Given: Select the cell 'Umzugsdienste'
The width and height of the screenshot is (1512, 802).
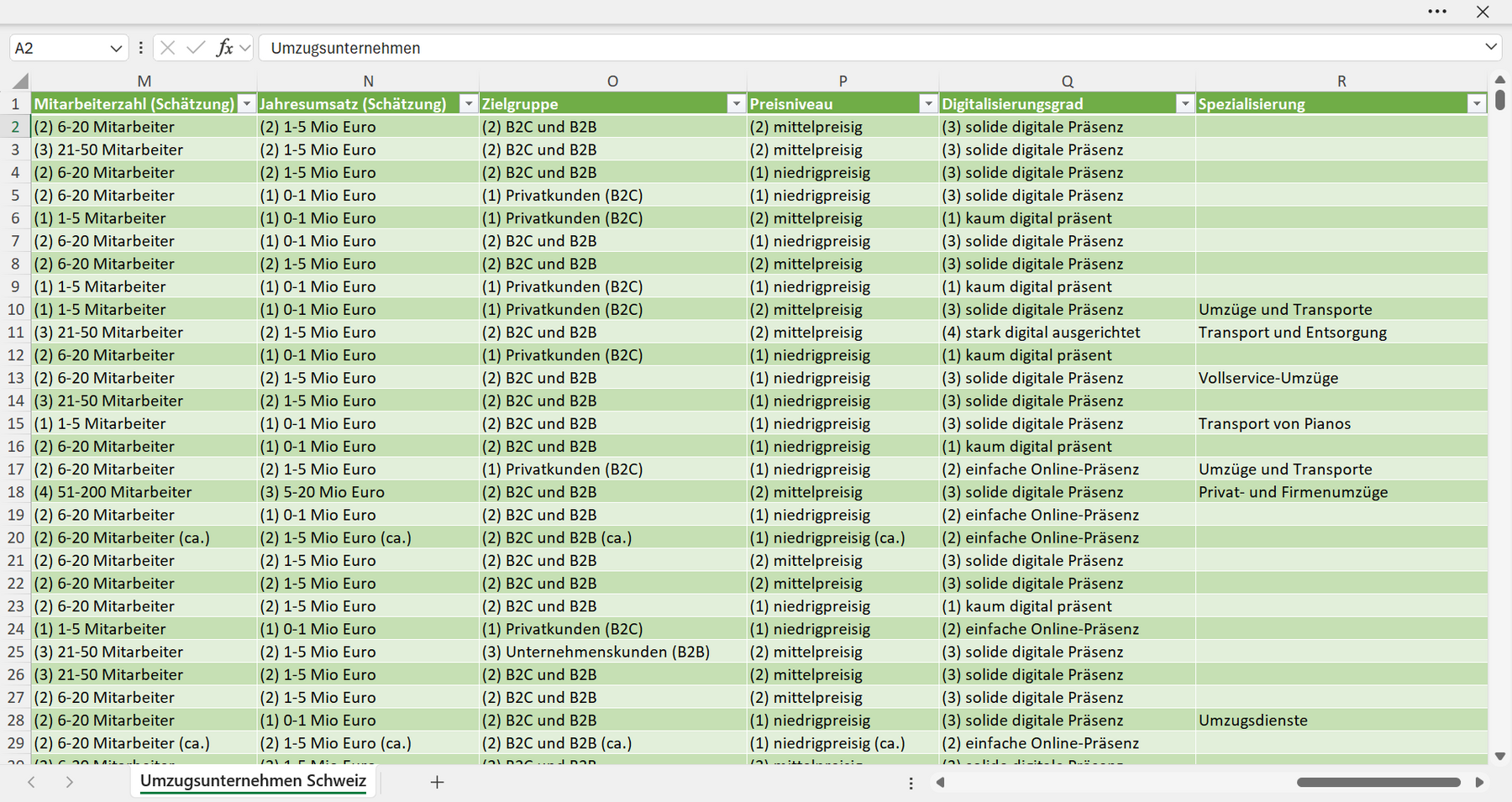Looking at the screenshot, I should click(1341, 721).
